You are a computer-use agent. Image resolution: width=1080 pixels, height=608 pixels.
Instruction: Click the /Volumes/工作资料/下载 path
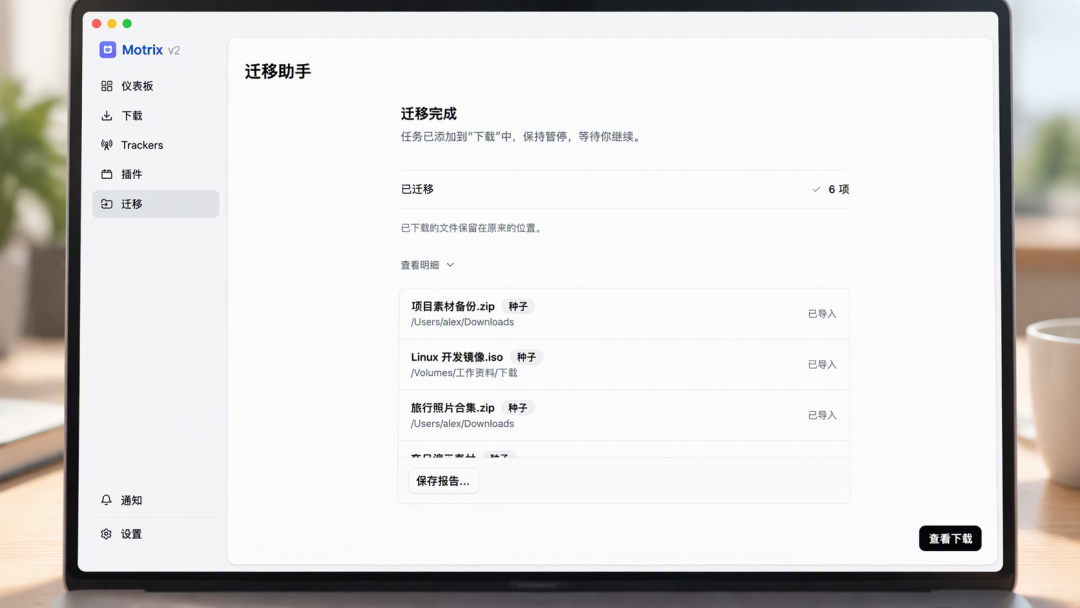(464, 373)
